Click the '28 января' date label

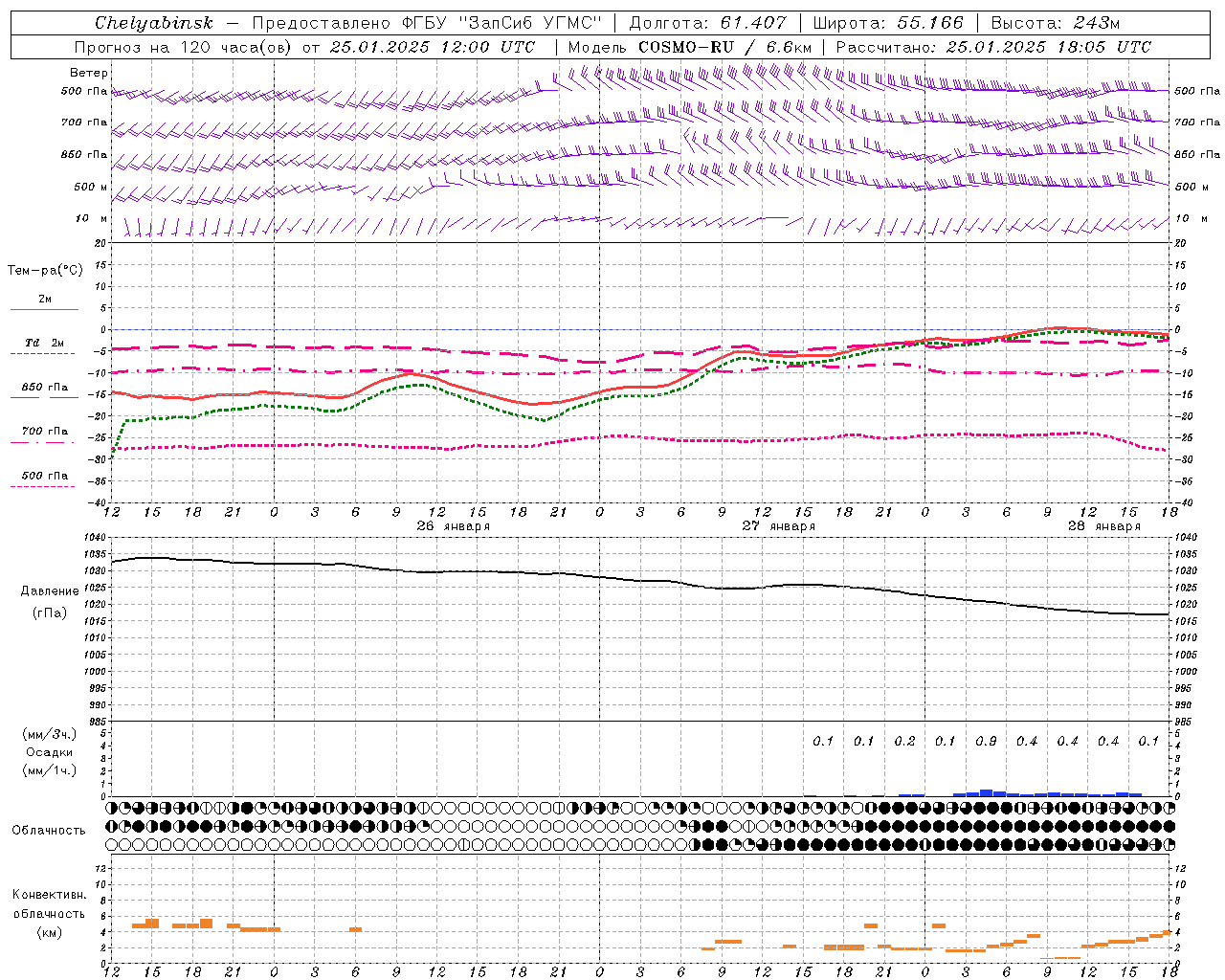(1103, 526)
